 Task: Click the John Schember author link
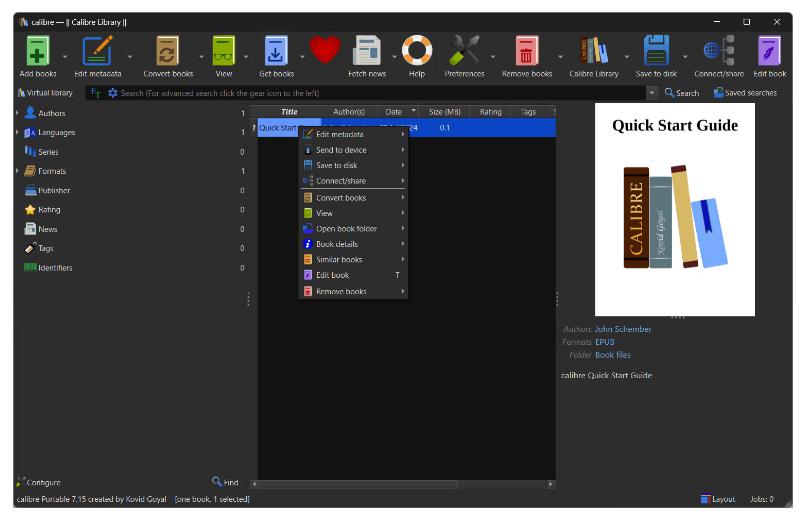coord(622,329)
